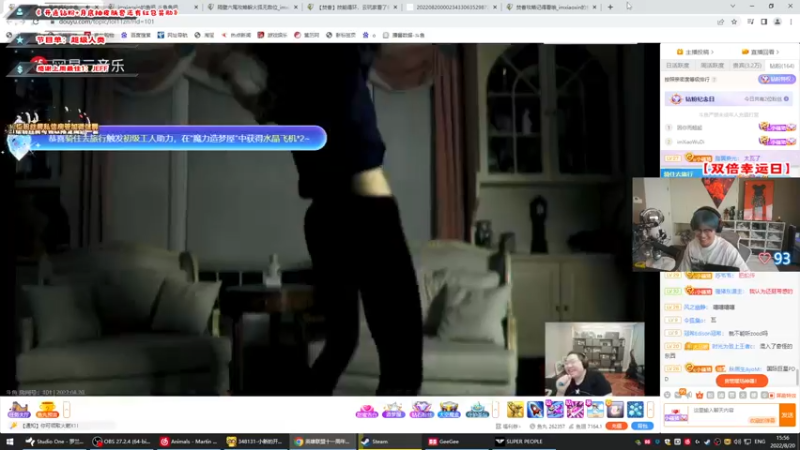Click the diamond fan anniversary banner

pos(729,99)
